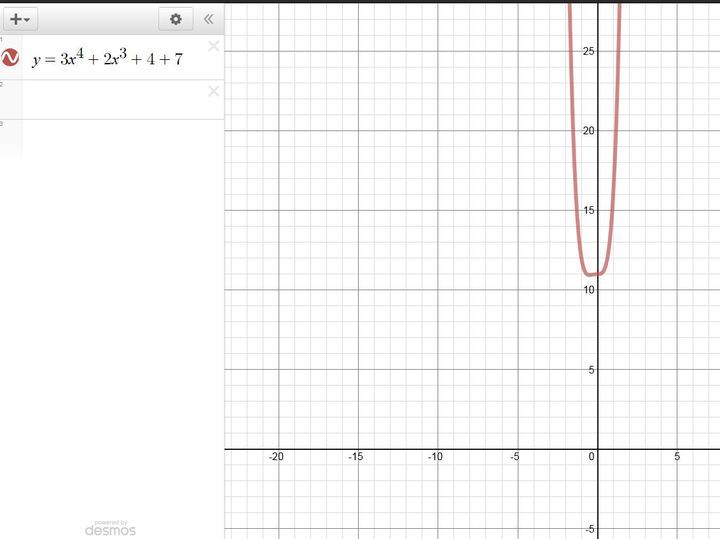The height and width of the screenshot is (539, 720).
Task: Remove the empty second expression row
Action: tap(213, 92)
